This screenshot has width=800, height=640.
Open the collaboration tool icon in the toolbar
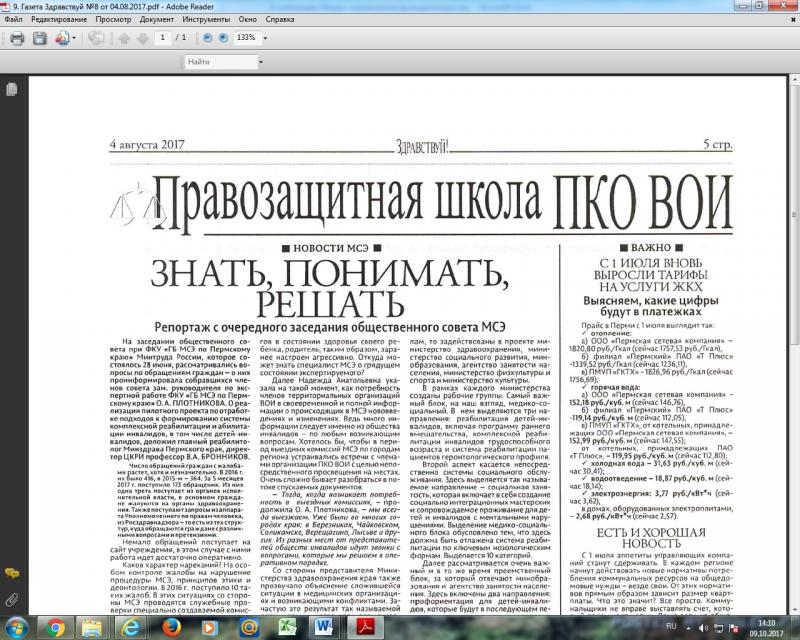(x=62, y=38)
